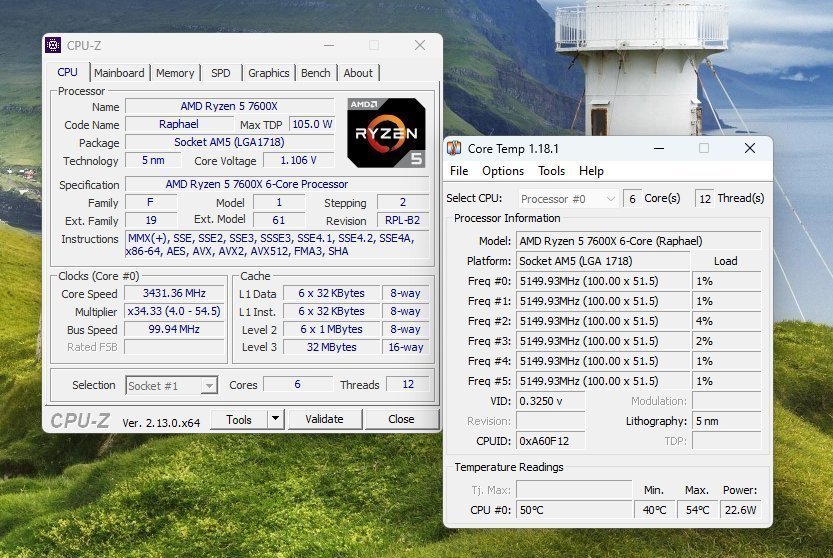Click the Max temperature 54°C

coord(698,510)
